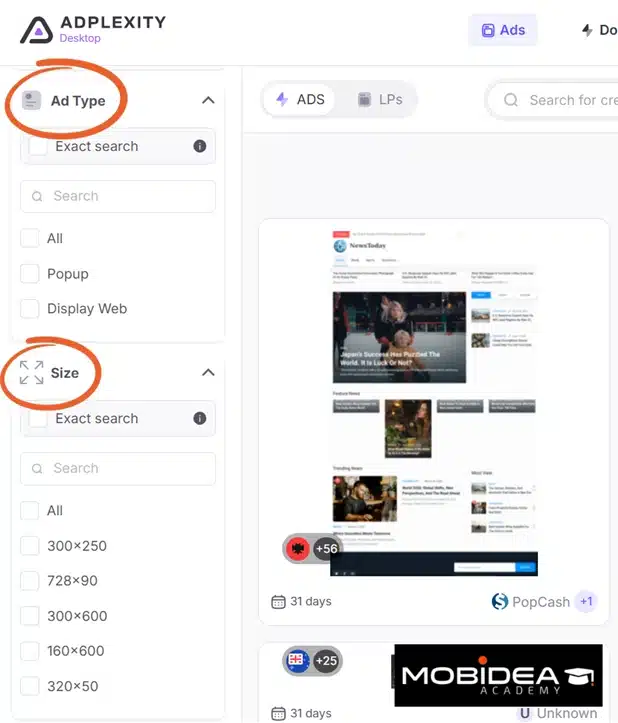Collapse the Size filter section
Viewport: 618px width, 723px height.
pyautogui.click(x=208, y=372)
